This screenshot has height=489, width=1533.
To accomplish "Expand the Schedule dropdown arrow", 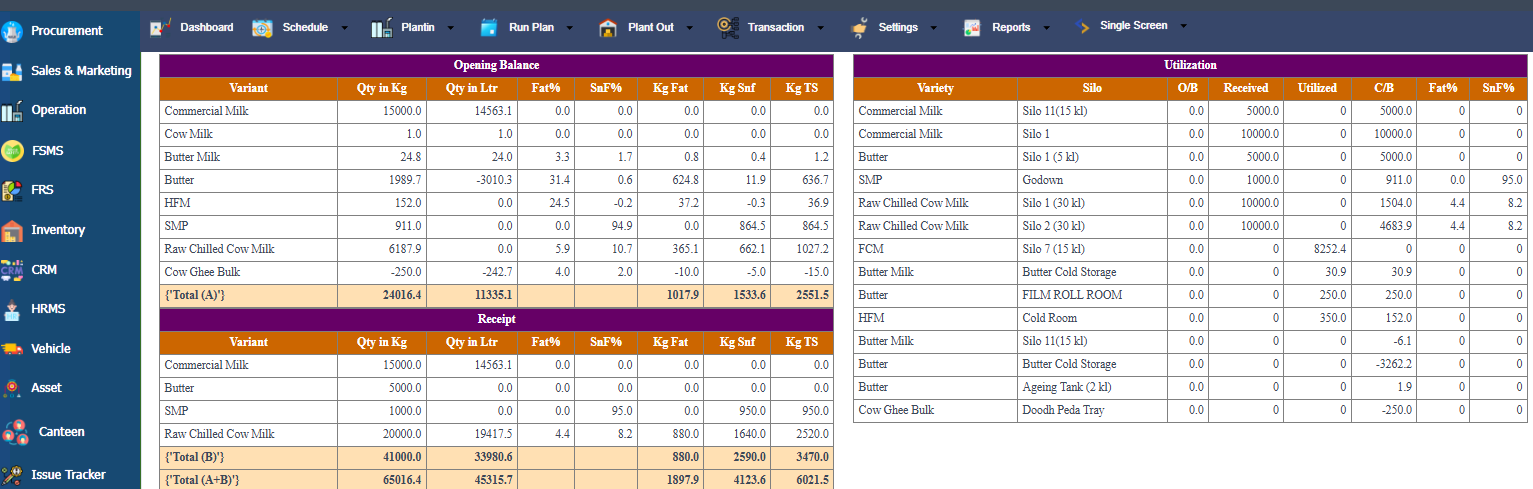I will point(345,28).
